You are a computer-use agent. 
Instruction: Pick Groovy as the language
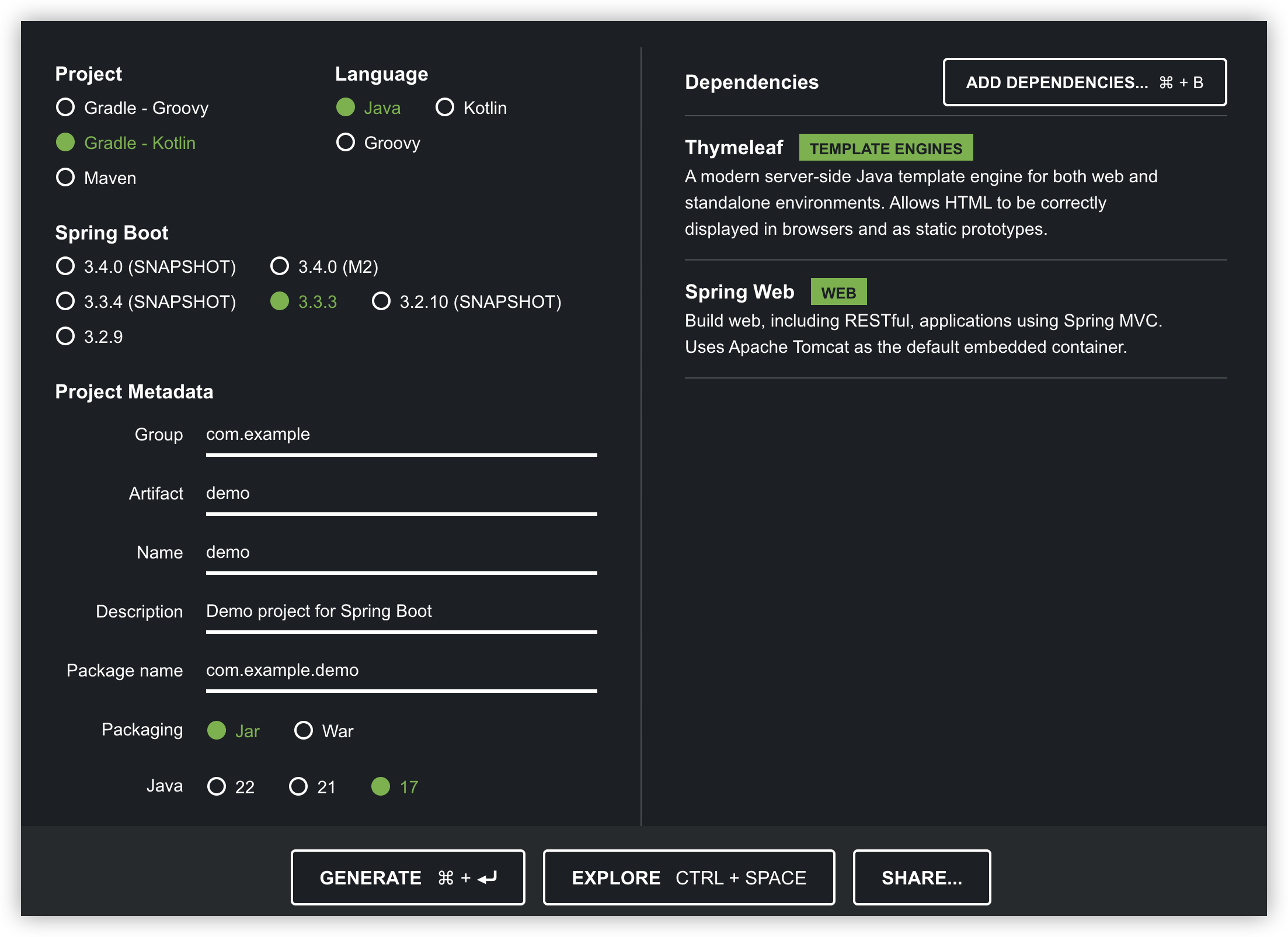pos(346,143)
